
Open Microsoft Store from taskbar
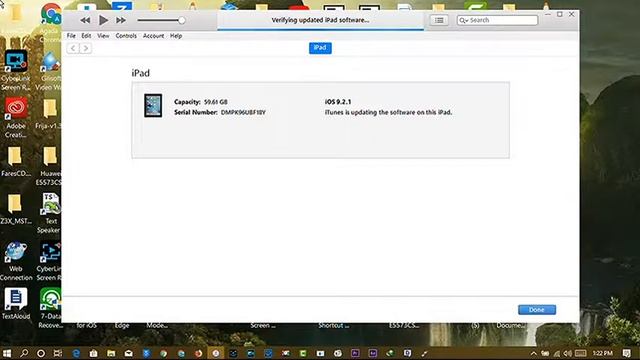(93, 353)
